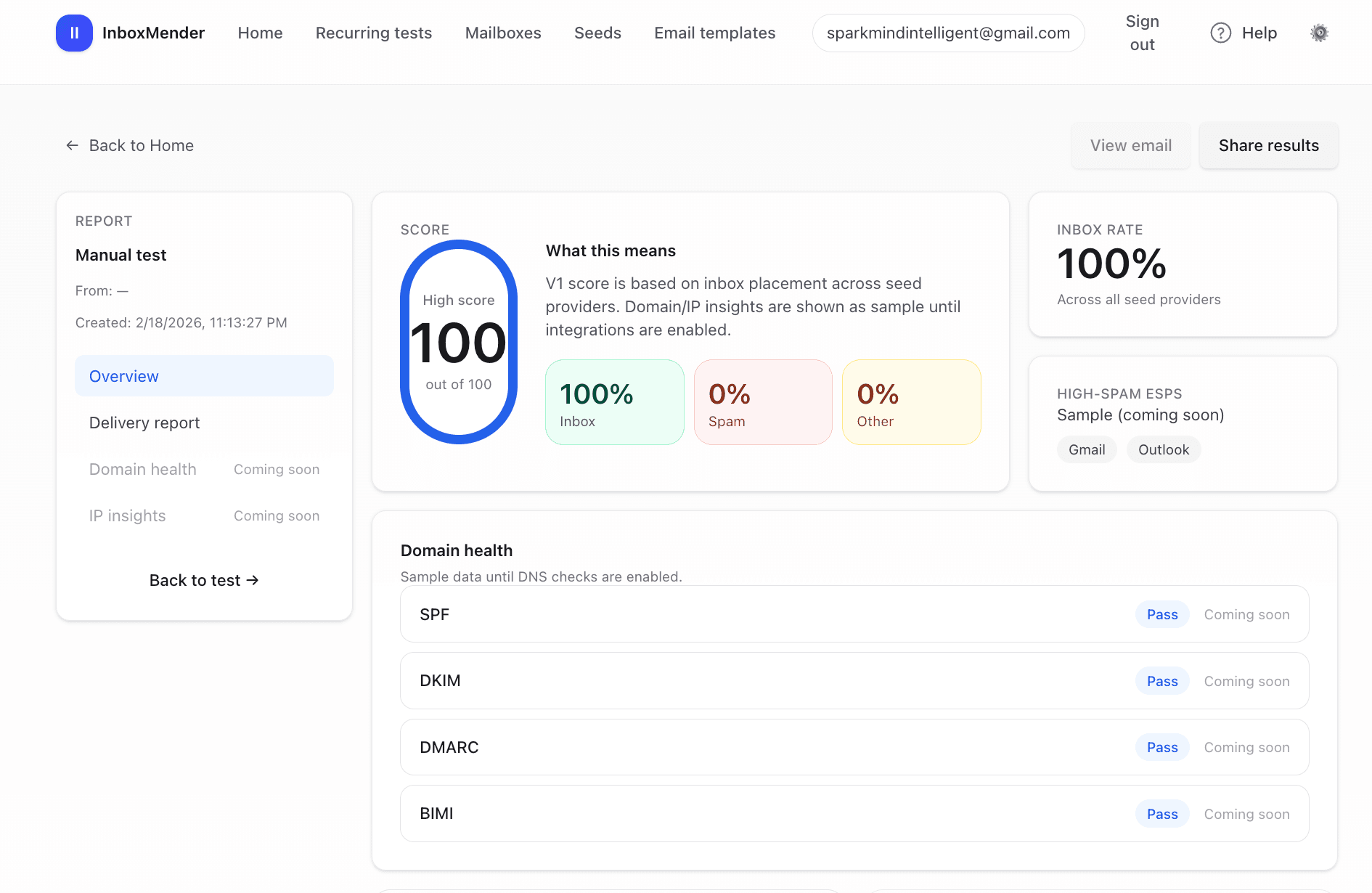The height and width of the screenshot is (893, 1372).
Task: Click the arrow icon on Back to test
Action: pos(253,580)
